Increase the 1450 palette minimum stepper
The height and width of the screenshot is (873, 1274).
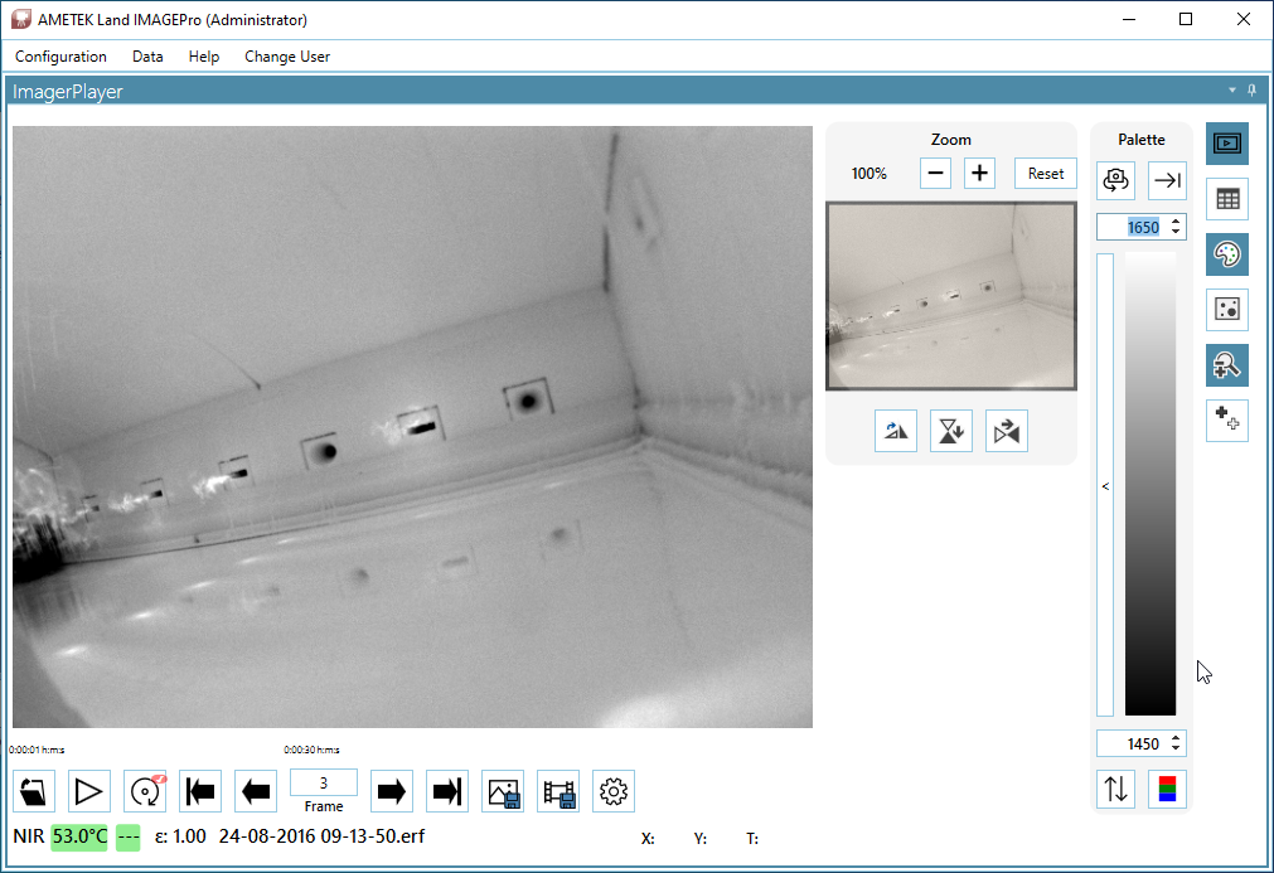point(1176,738)
